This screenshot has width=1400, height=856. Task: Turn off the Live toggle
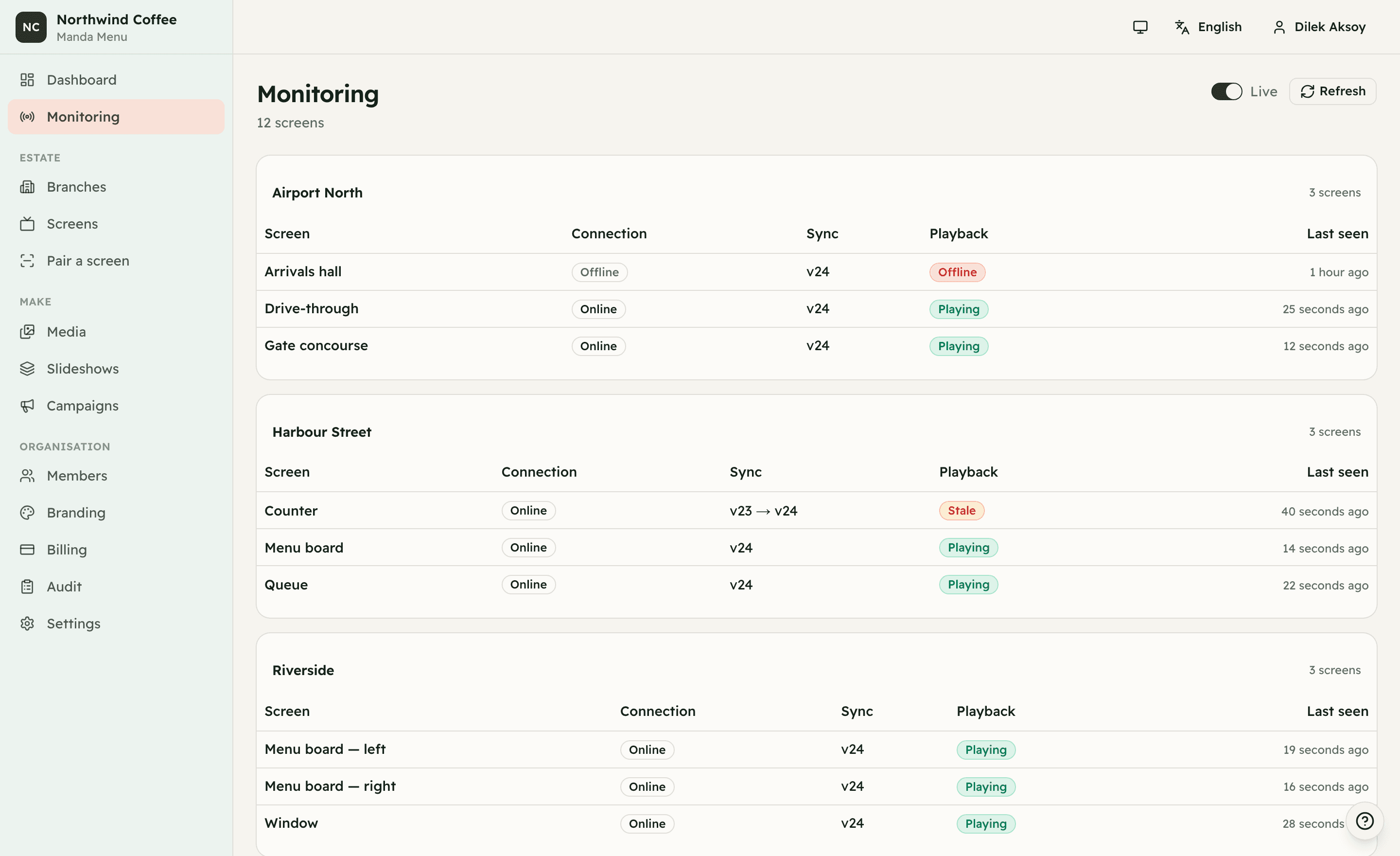pyautogui.click(x=1226, y=91)
